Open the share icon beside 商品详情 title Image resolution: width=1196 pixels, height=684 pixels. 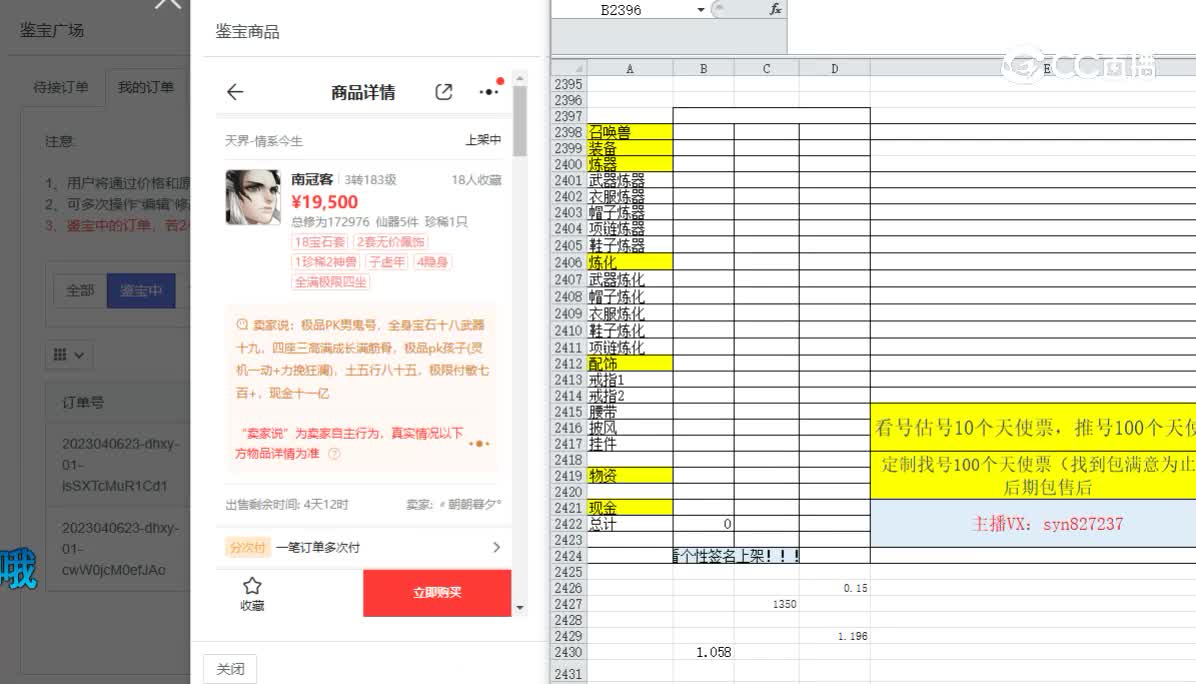443,91
